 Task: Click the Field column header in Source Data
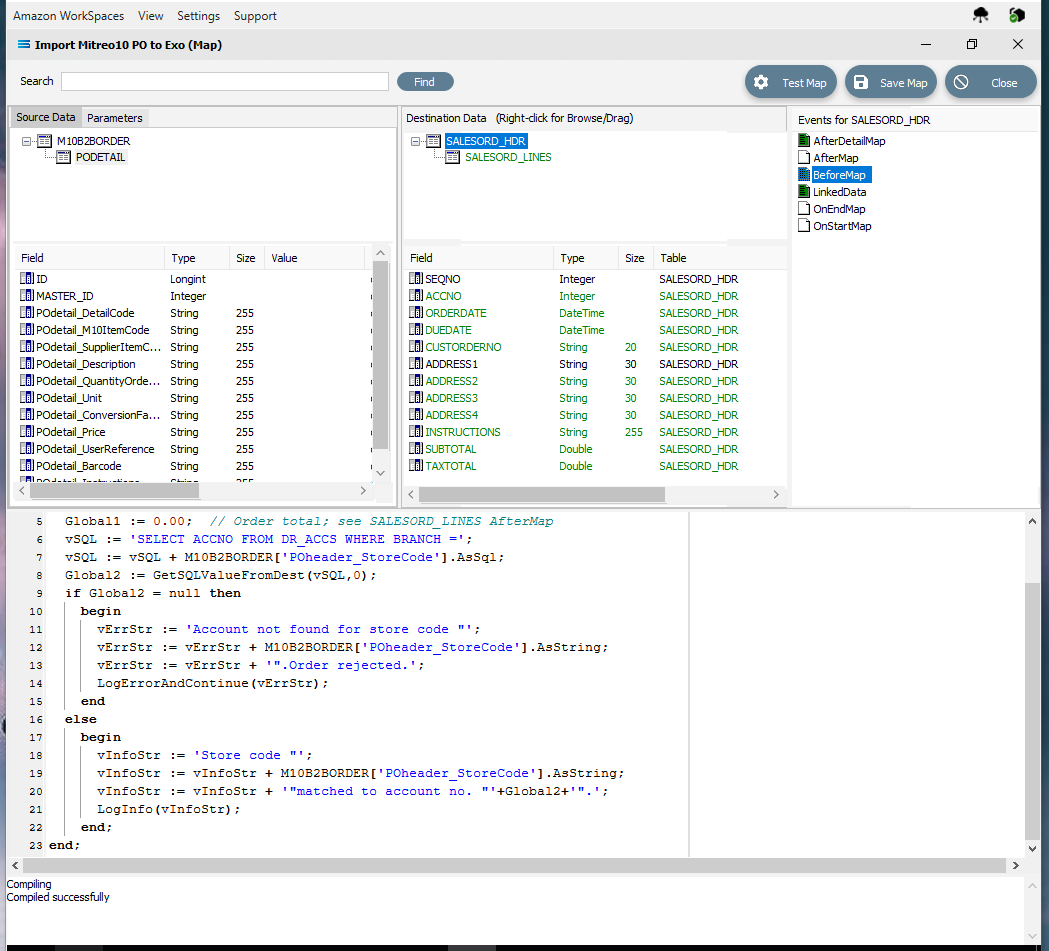pyautogui.click(x=90, y=258)
